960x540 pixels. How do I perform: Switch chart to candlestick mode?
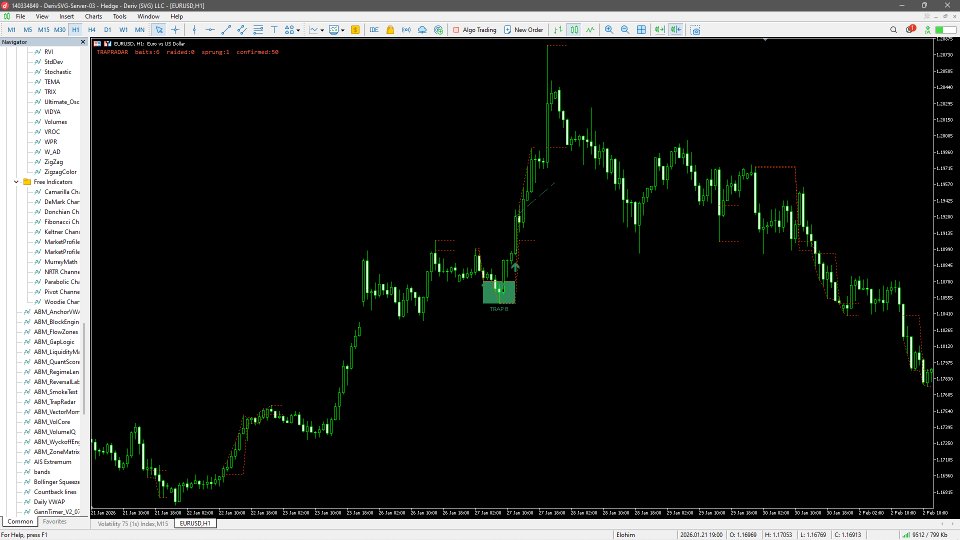coord(574,29)
